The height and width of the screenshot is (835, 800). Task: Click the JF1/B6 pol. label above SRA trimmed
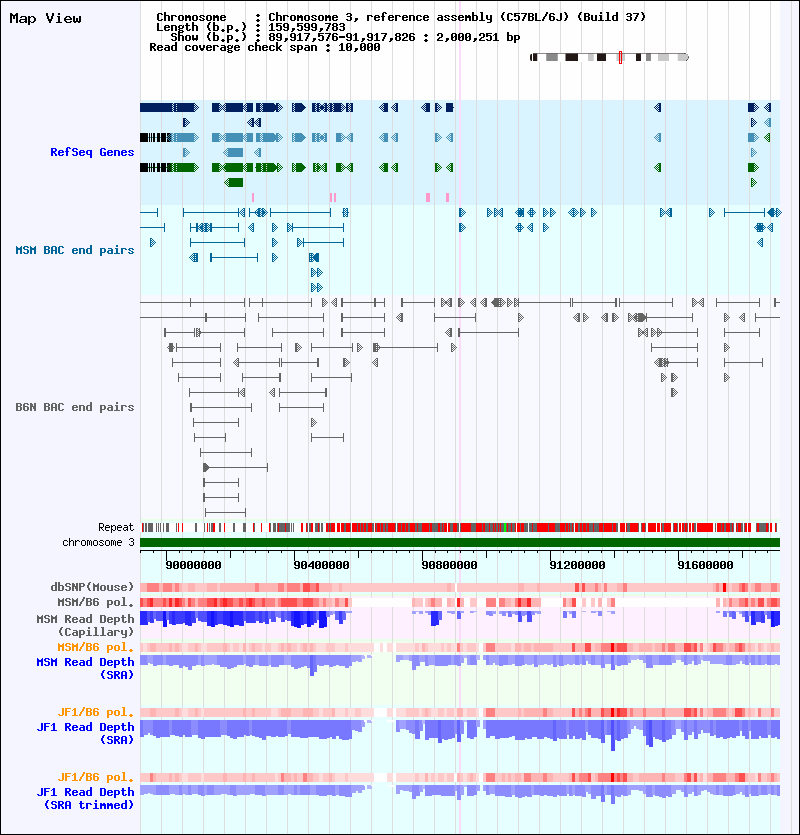(x=95, y=777)
